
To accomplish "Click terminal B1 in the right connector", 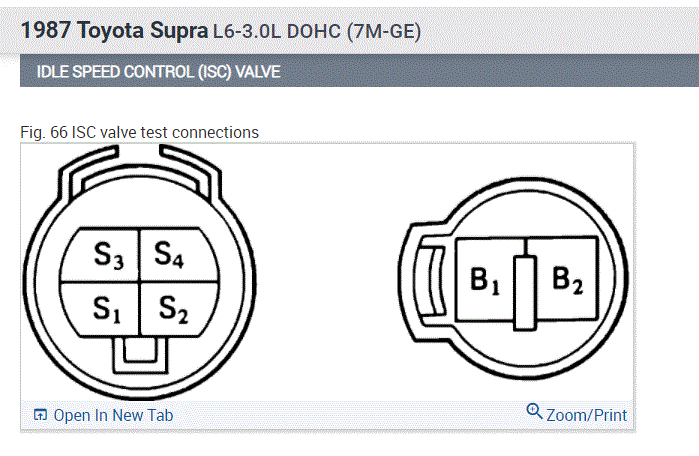I will point(484,281).
